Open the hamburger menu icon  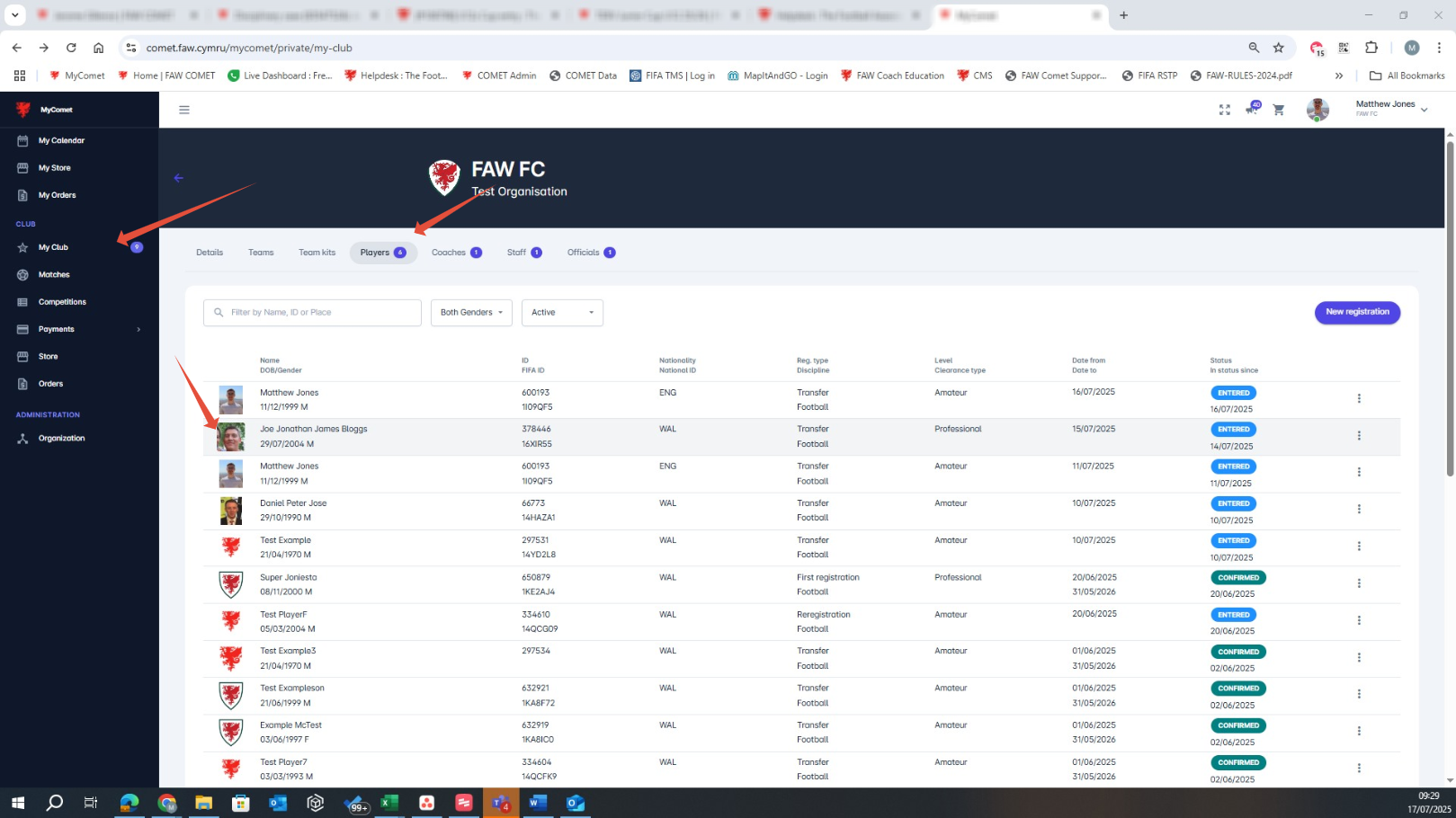(184, 110)
